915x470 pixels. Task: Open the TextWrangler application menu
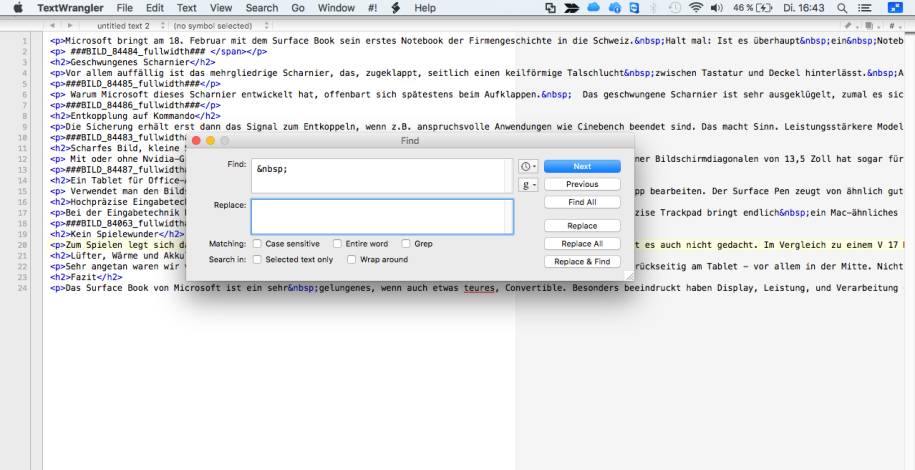(x=70, y=8)
